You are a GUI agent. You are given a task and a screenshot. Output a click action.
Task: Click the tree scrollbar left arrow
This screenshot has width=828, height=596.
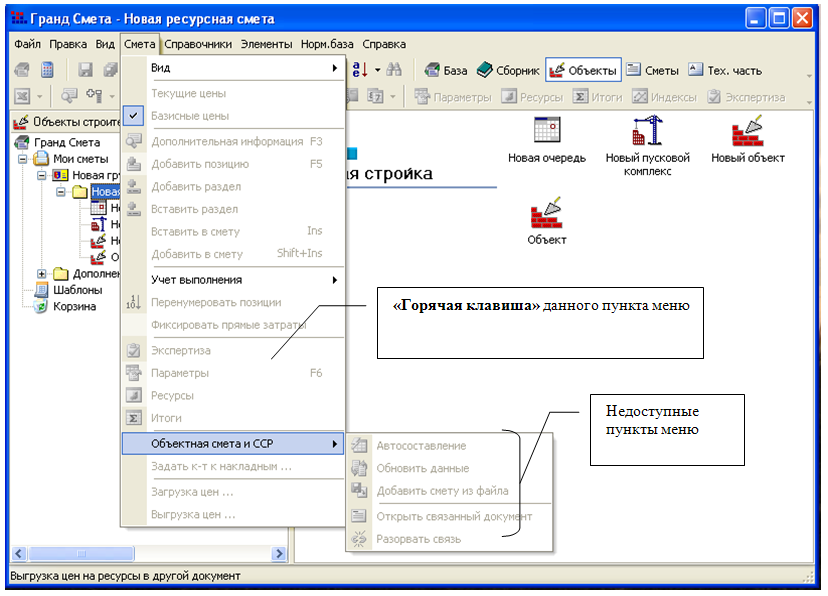coord(19,553)
